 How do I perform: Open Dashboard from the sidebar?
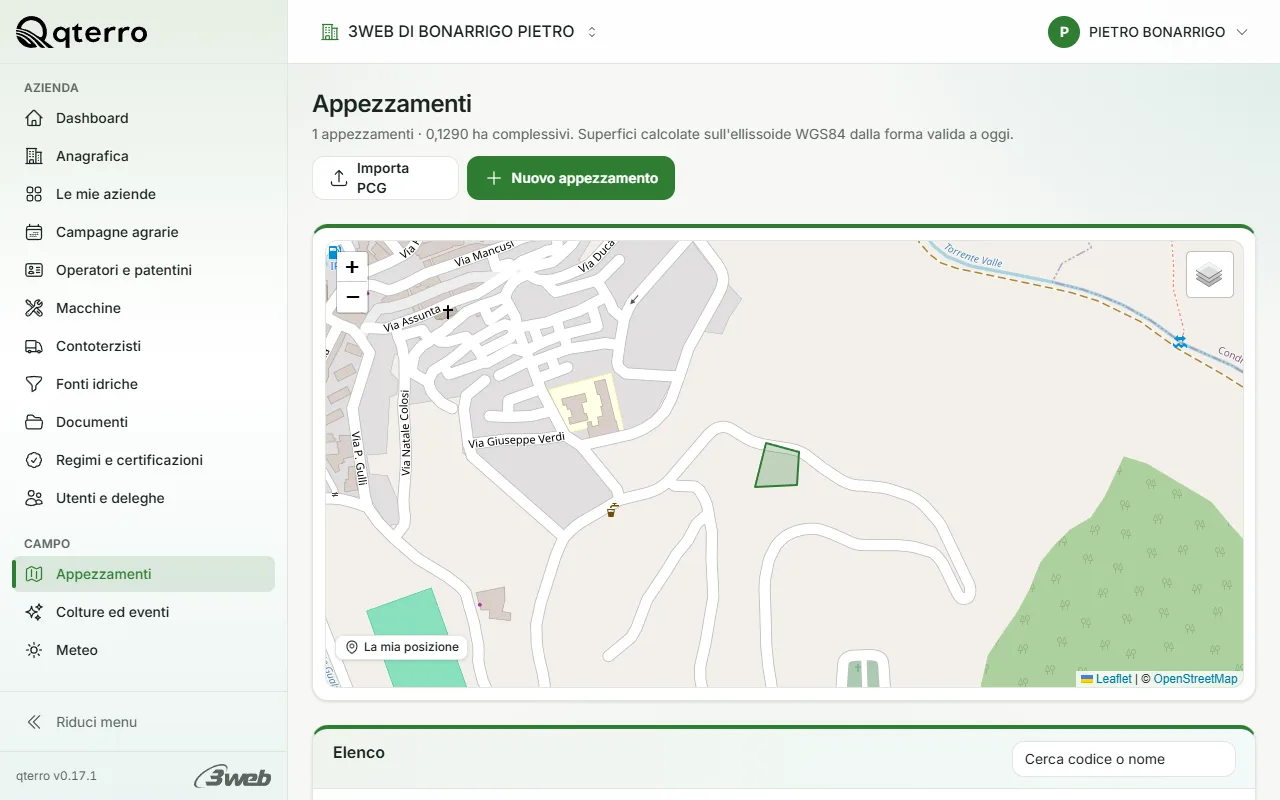[144, 118]
